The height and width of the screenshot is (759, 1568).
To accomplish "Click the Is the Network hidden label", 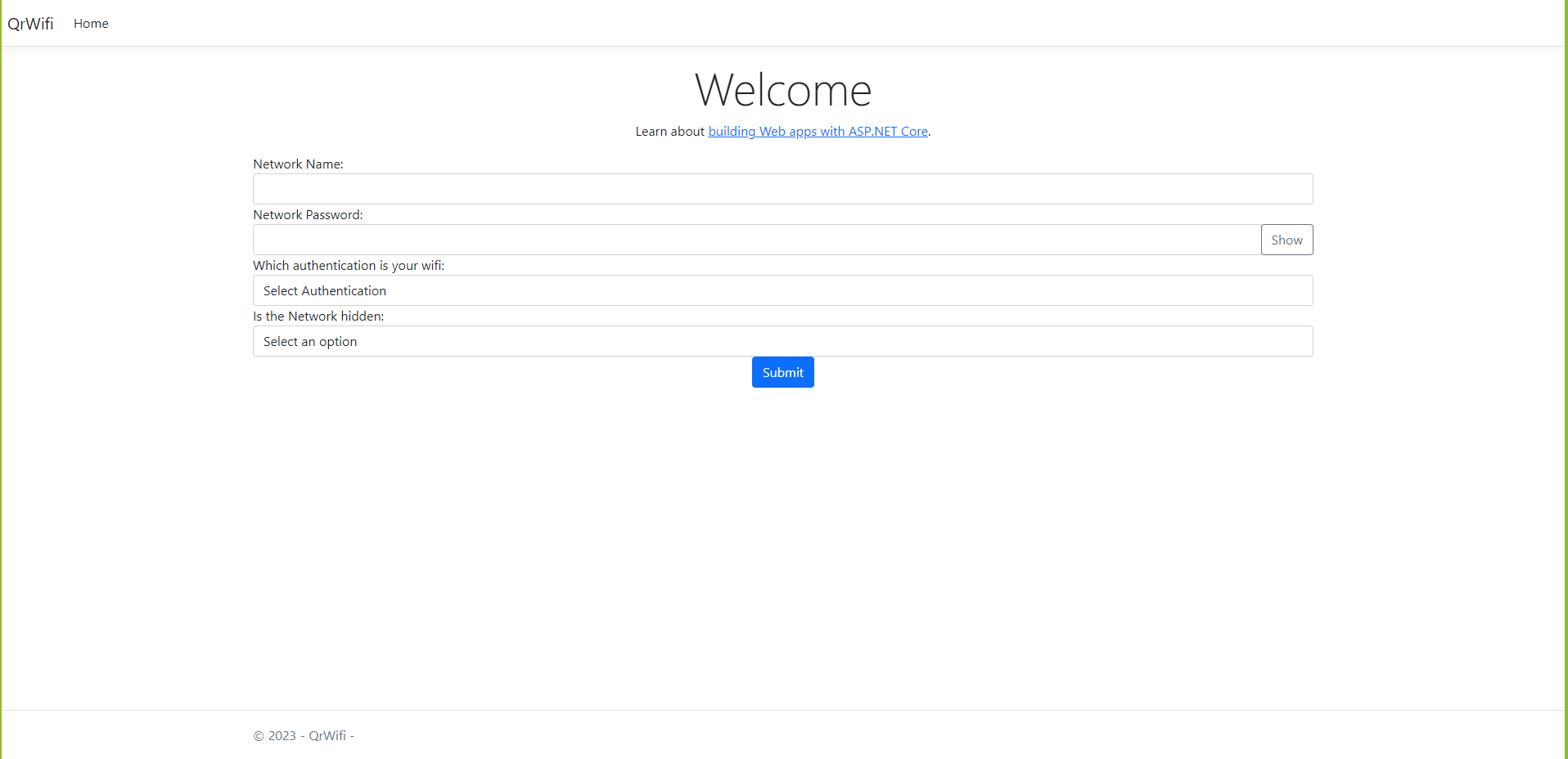I will pyautogui.click(x=318, y=316).
